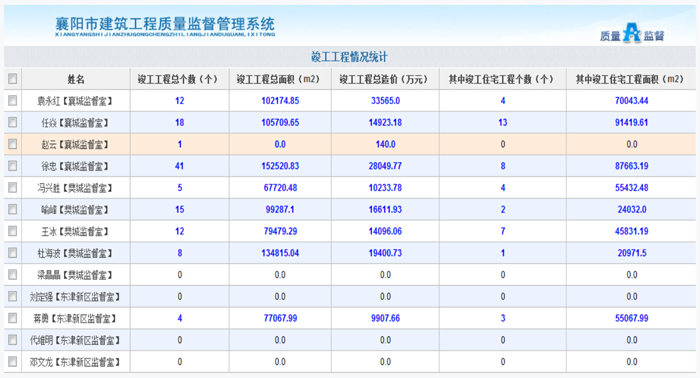Check the box beside 邓文龙 row
700x378 pixels.
[x=12, y=361]
